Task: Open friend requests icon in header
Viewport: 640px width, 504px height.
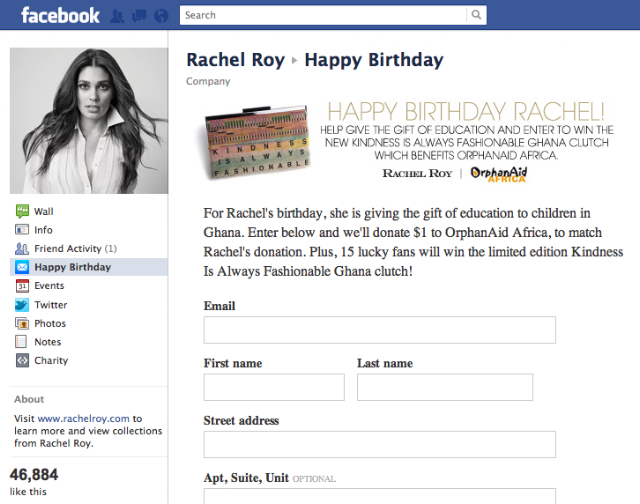Action: point(118,16)
